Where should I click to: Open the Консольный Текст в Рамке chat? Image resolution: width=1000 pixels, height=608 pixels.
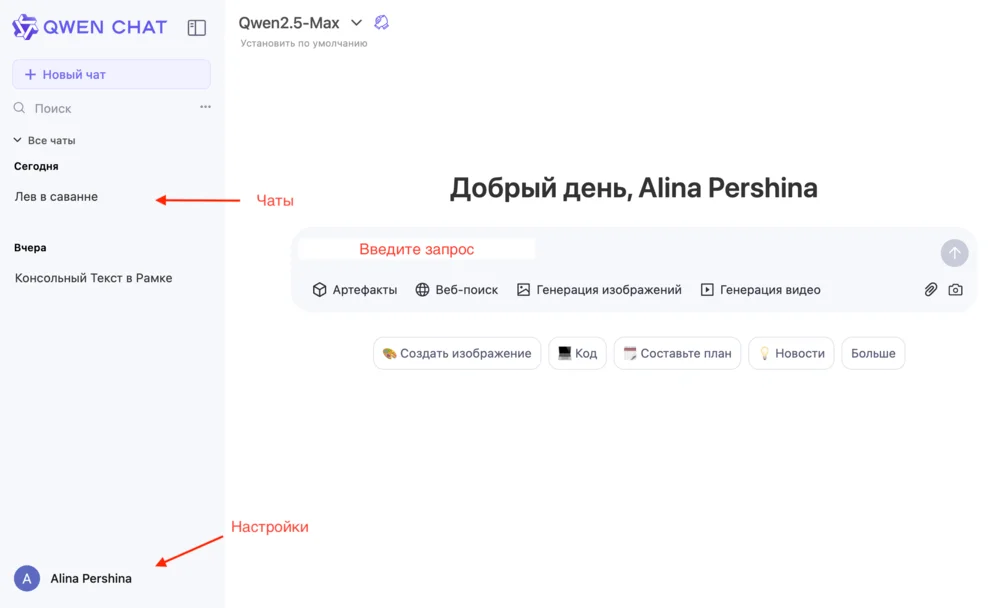[93, 278]
